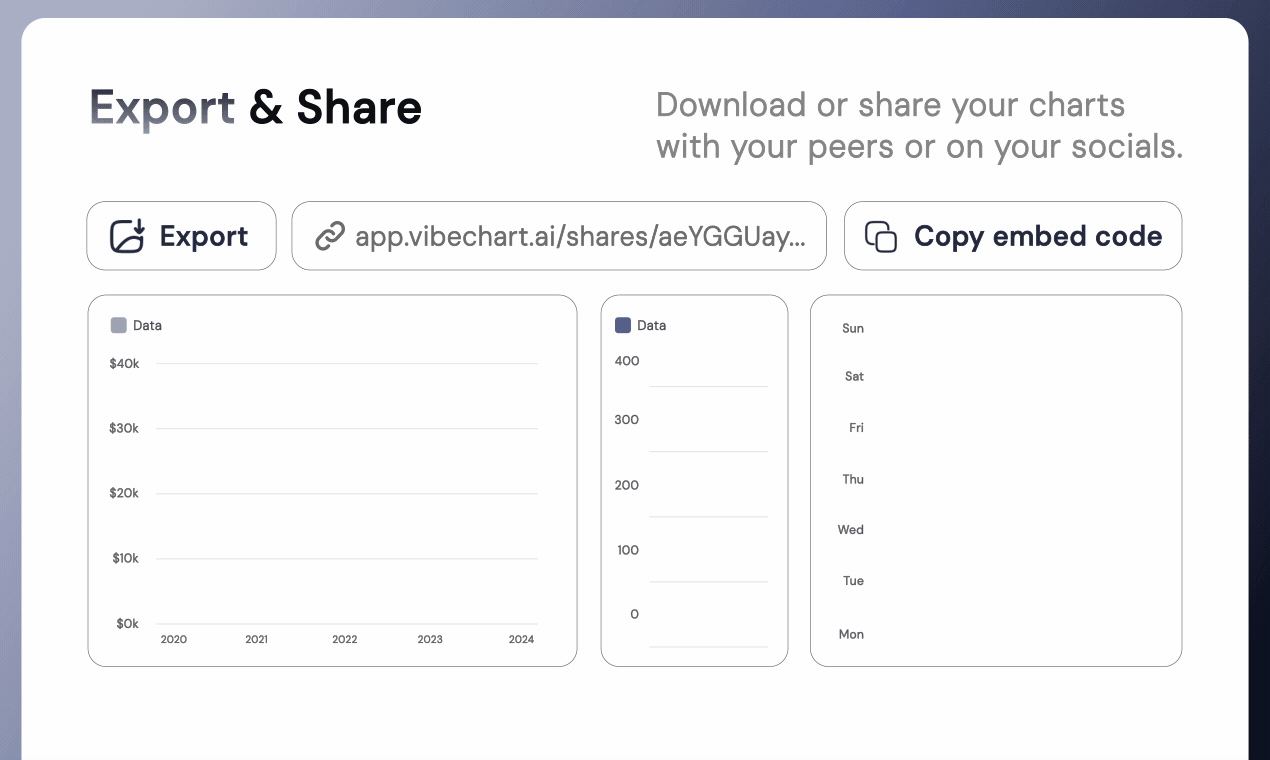Click the Copy embed code button
Screen dimensions: 1270x760
(x=1013, y=236)
